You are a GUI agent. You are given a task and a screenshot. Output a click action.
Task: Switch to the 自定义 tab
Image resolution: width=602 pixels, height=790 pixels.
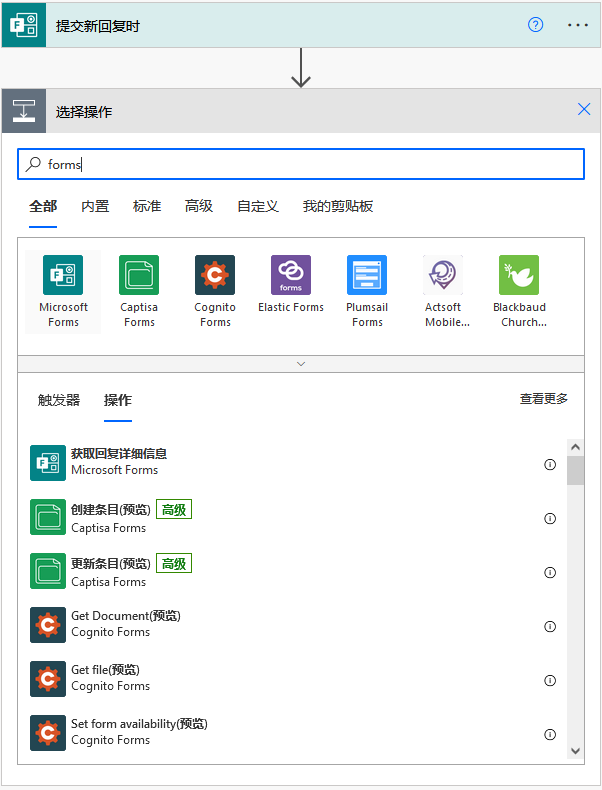pyautogui.click(x=258, y=206)
